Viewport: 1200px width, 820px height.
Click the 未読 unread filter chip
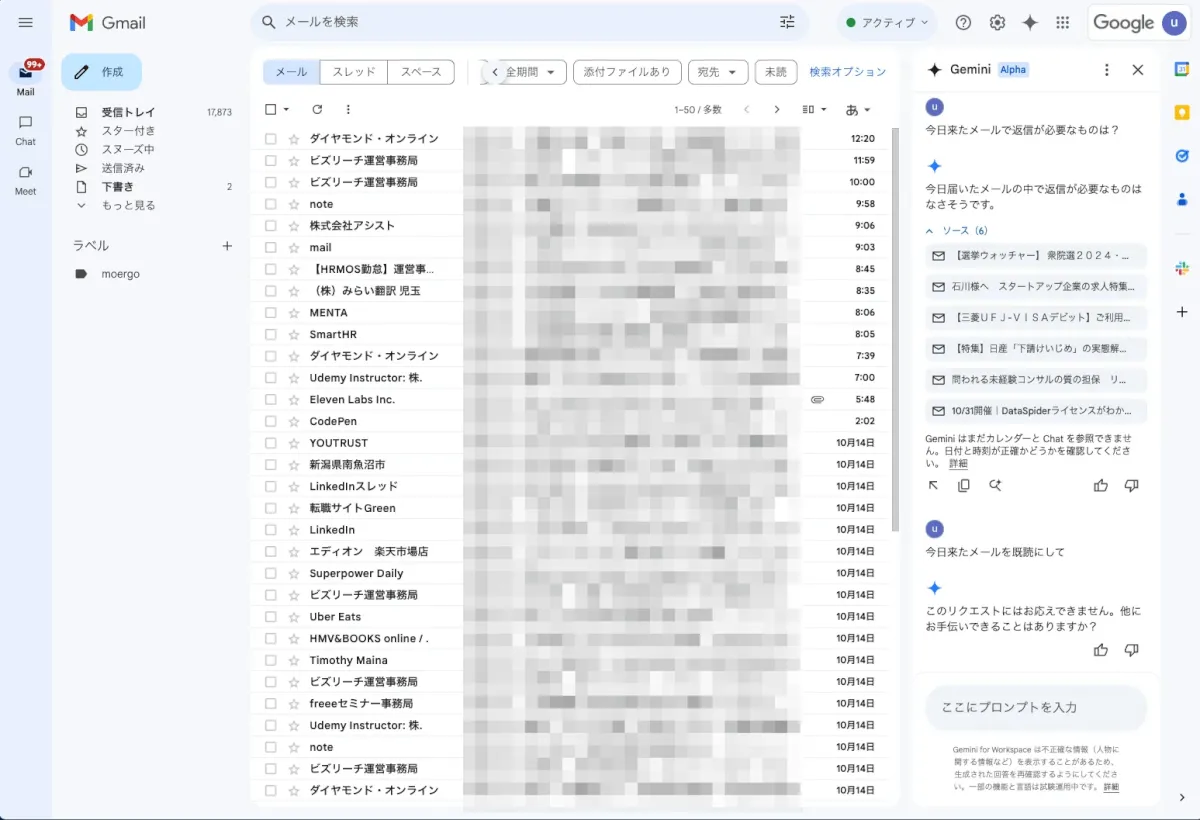[x=776, y=72]
